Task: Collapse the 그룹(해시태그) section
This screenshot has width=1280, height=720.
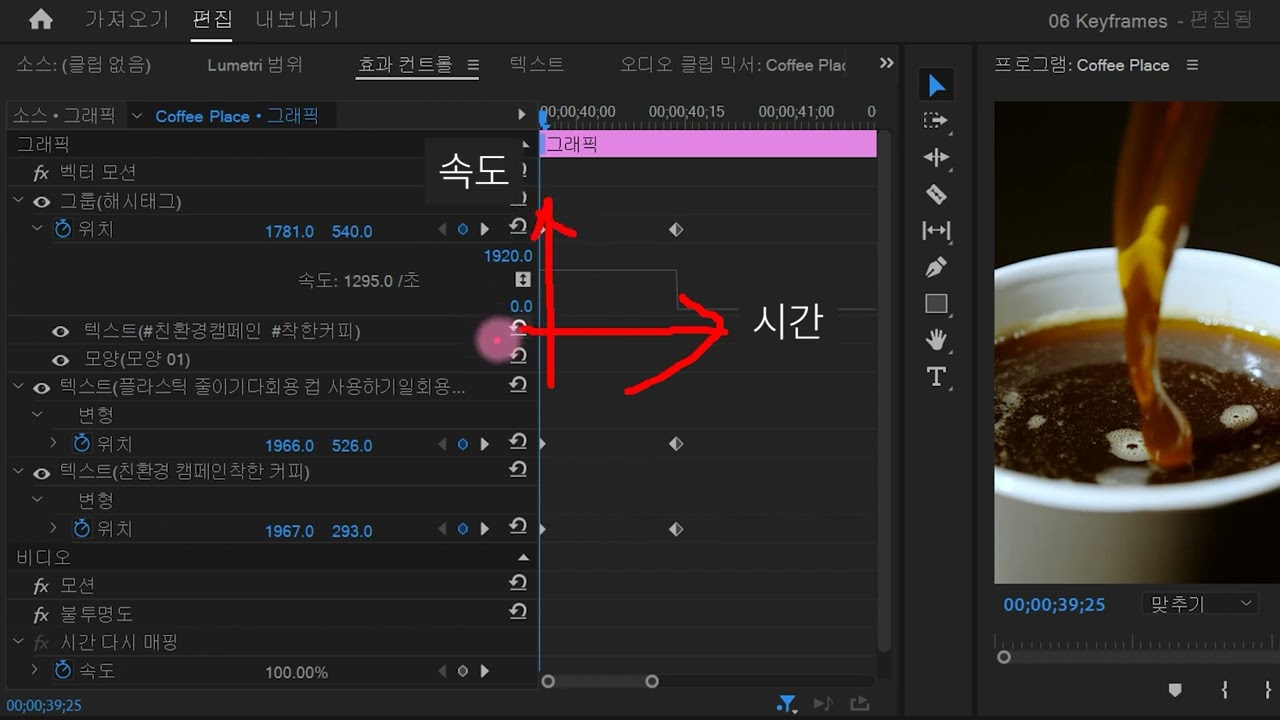Action: (16, 200)
